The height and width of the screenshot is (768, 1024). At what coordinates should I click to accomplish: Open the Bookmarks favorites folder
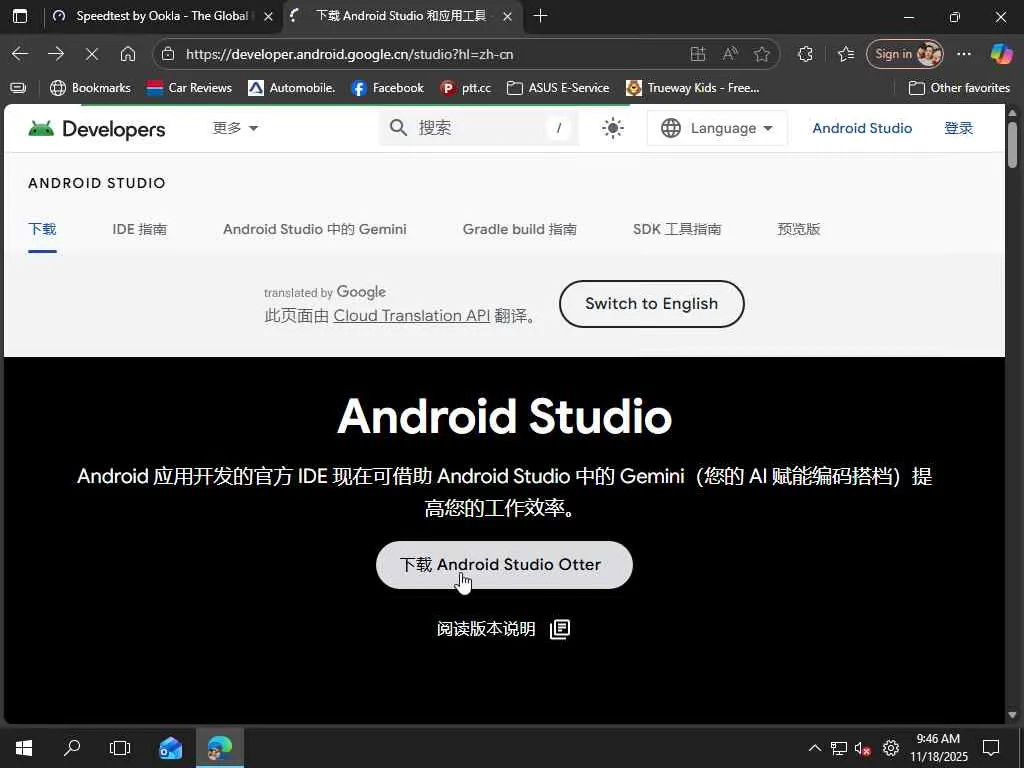(91, 88)
